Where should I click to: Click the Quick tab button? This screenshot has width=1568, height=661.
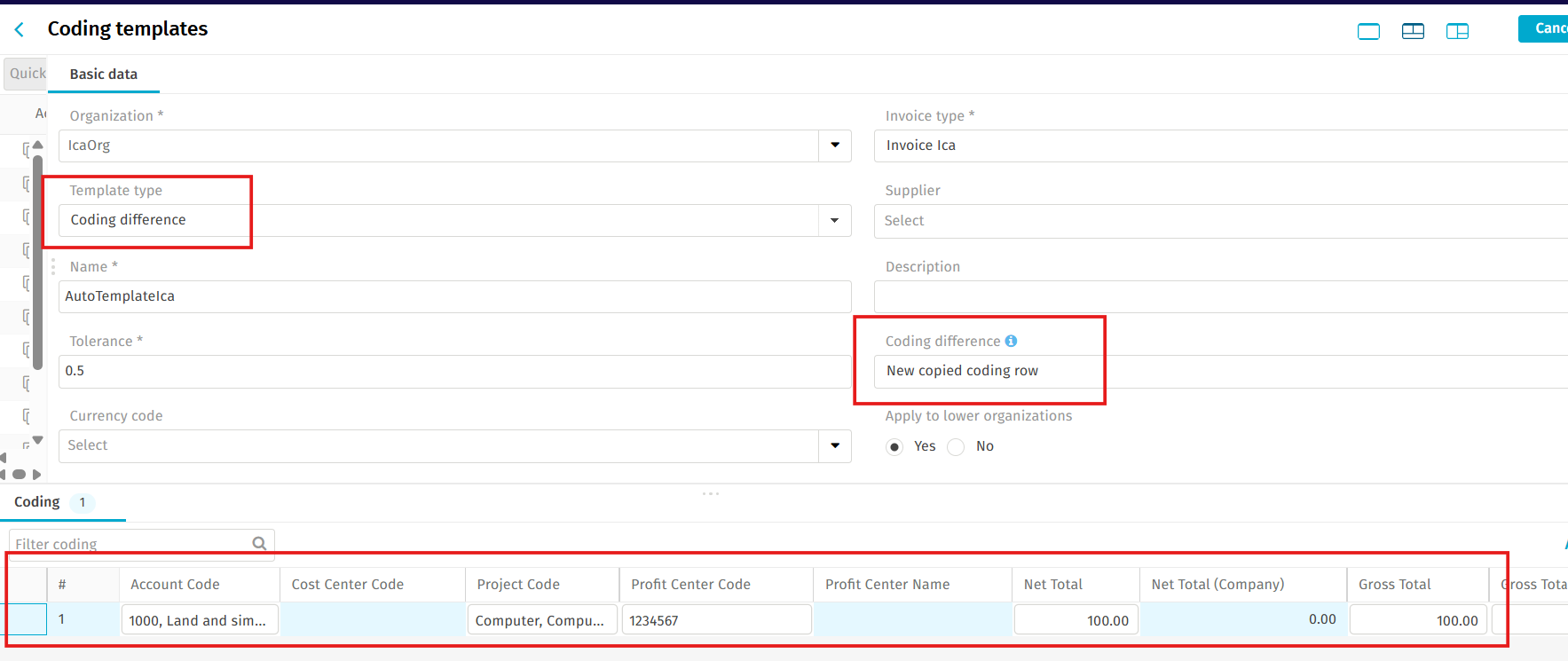27,74
